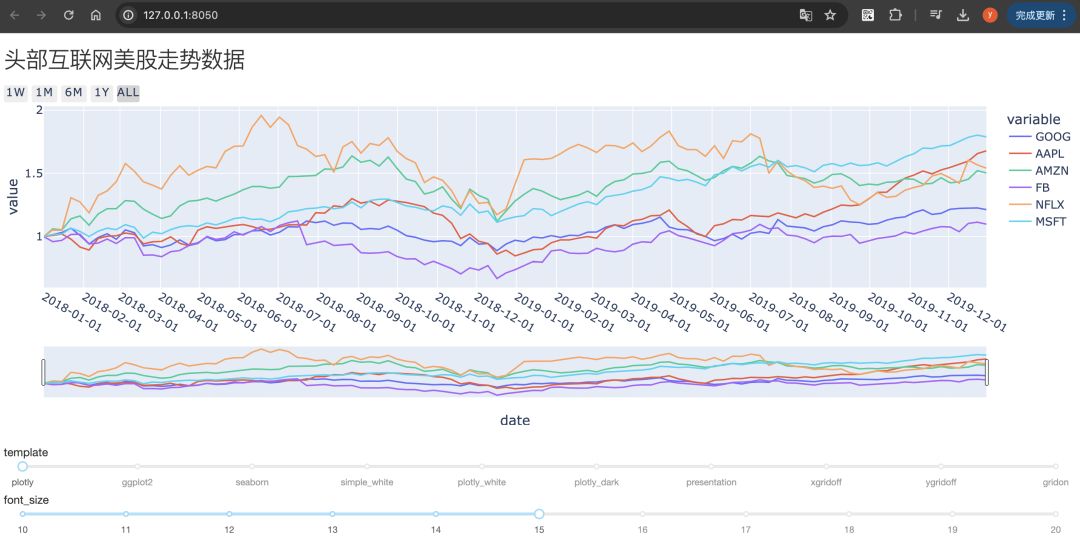The image size is (1080, 557).
Task: Open the user profile avatar menu
Action: point(990,15)
